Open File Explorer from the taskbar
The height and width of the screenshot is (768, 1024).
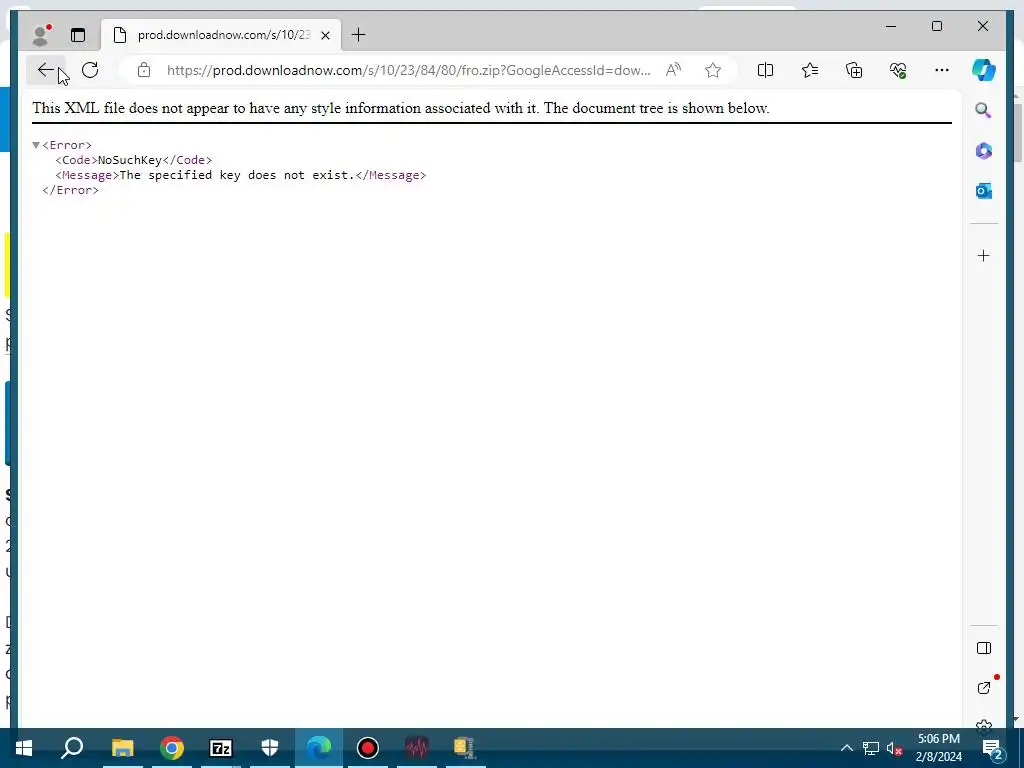122,748
